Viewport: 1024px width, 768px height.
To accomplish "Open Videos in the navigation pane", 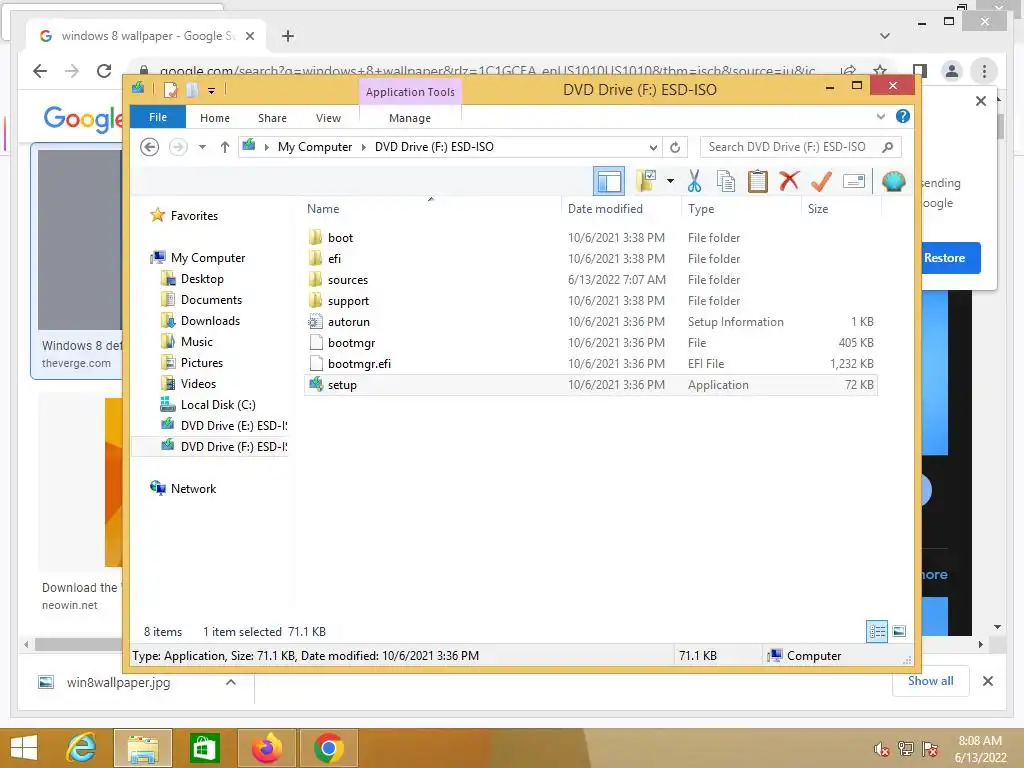I will coord(198,383).
